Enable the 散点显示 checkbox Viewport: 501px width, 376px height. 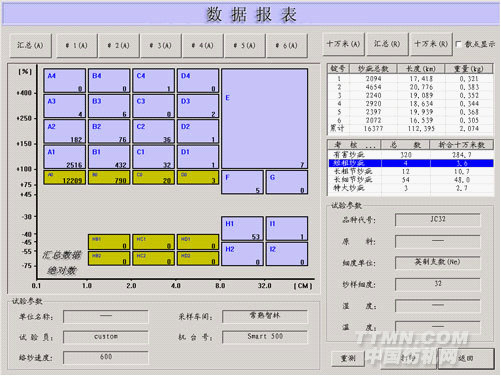click(x=459, y=44)
